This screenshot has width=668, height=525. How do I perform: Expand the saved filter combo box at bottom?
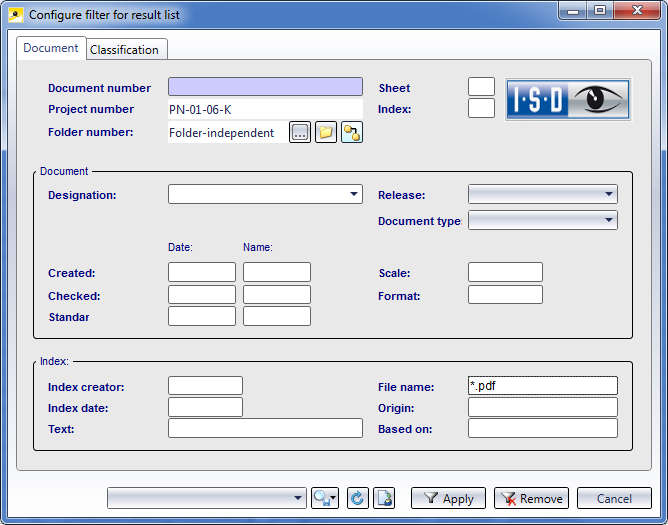(x=207, y=498)
